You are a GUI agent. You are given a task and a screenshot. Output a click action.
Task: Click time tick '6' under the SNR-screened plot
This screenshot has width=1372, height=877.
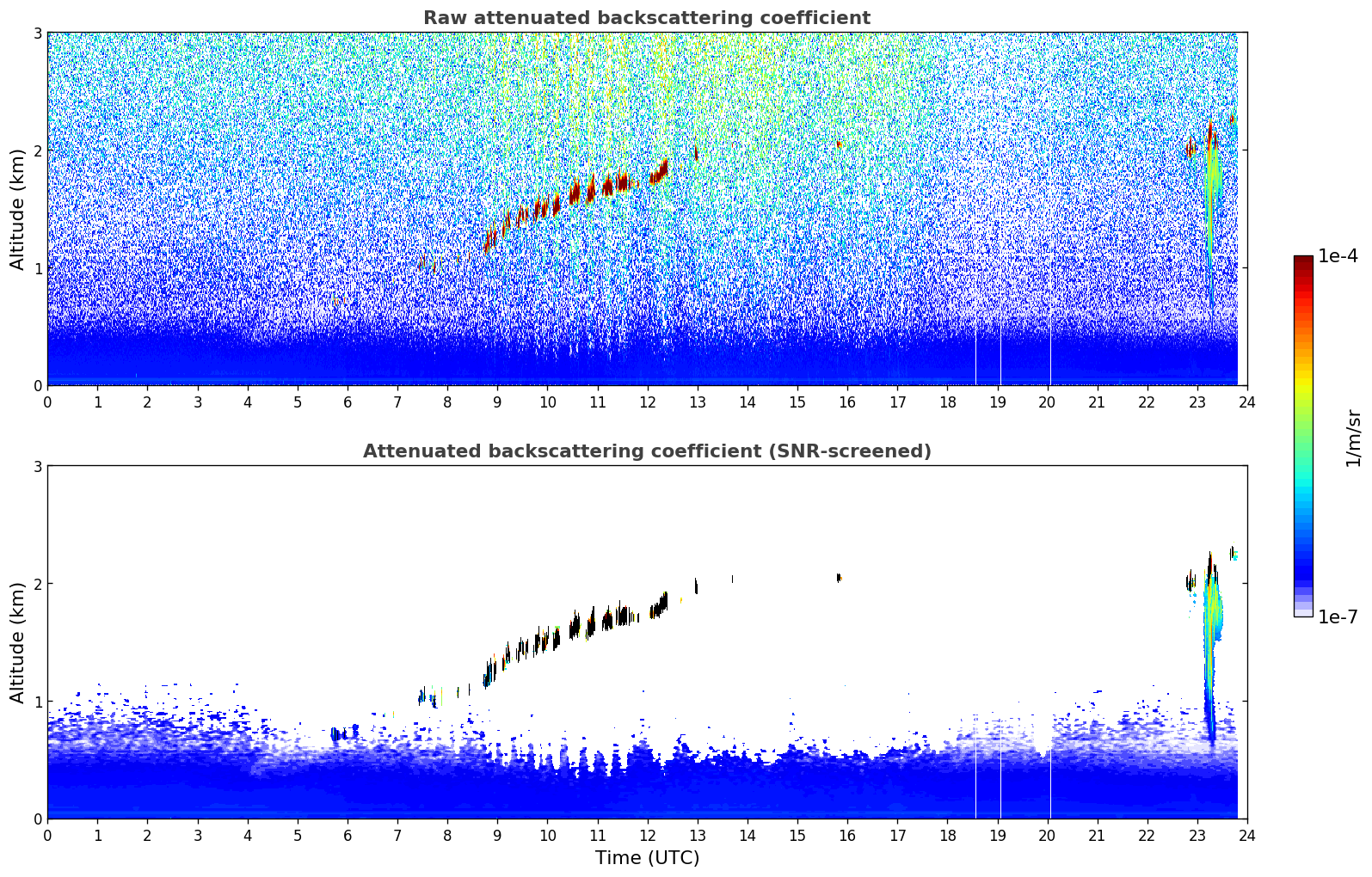(348, 835)
